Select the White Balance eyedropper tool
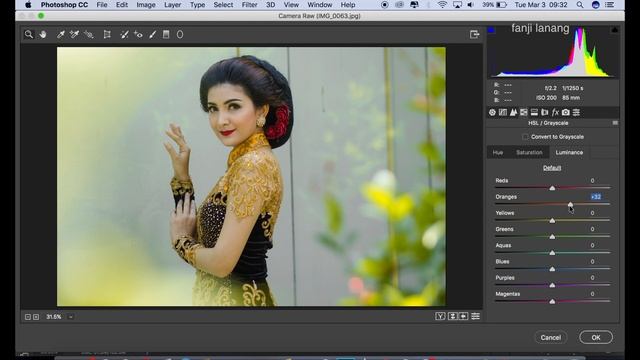 (x=60, y=35)
